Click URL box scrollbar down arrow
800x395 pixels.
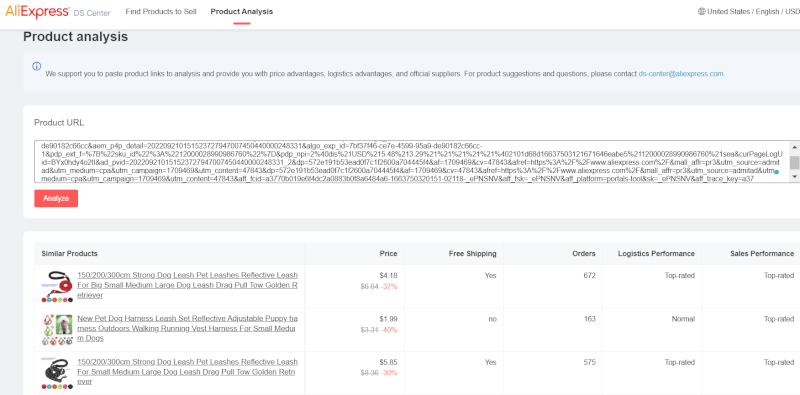[x=794, y=177]
